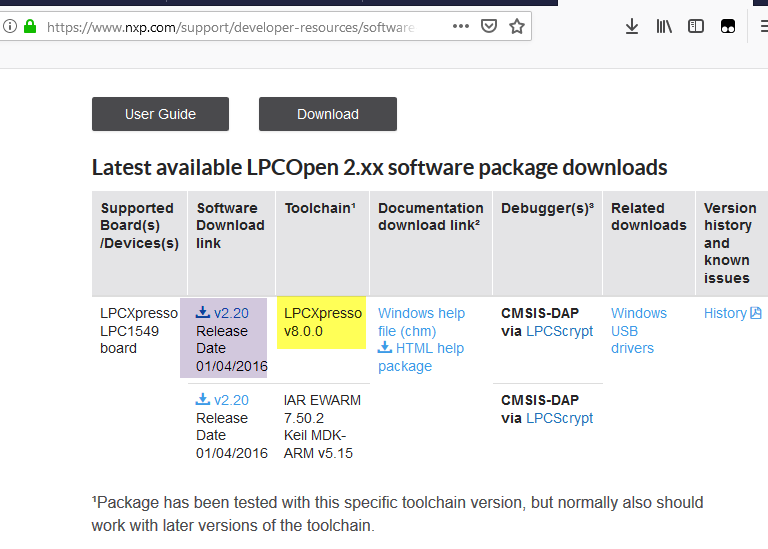Image resolution: width=768 pixels, height=549 pixels.
Task: Click the Latest available LPCOpen 2.xx heading
Action: (379, 167)
